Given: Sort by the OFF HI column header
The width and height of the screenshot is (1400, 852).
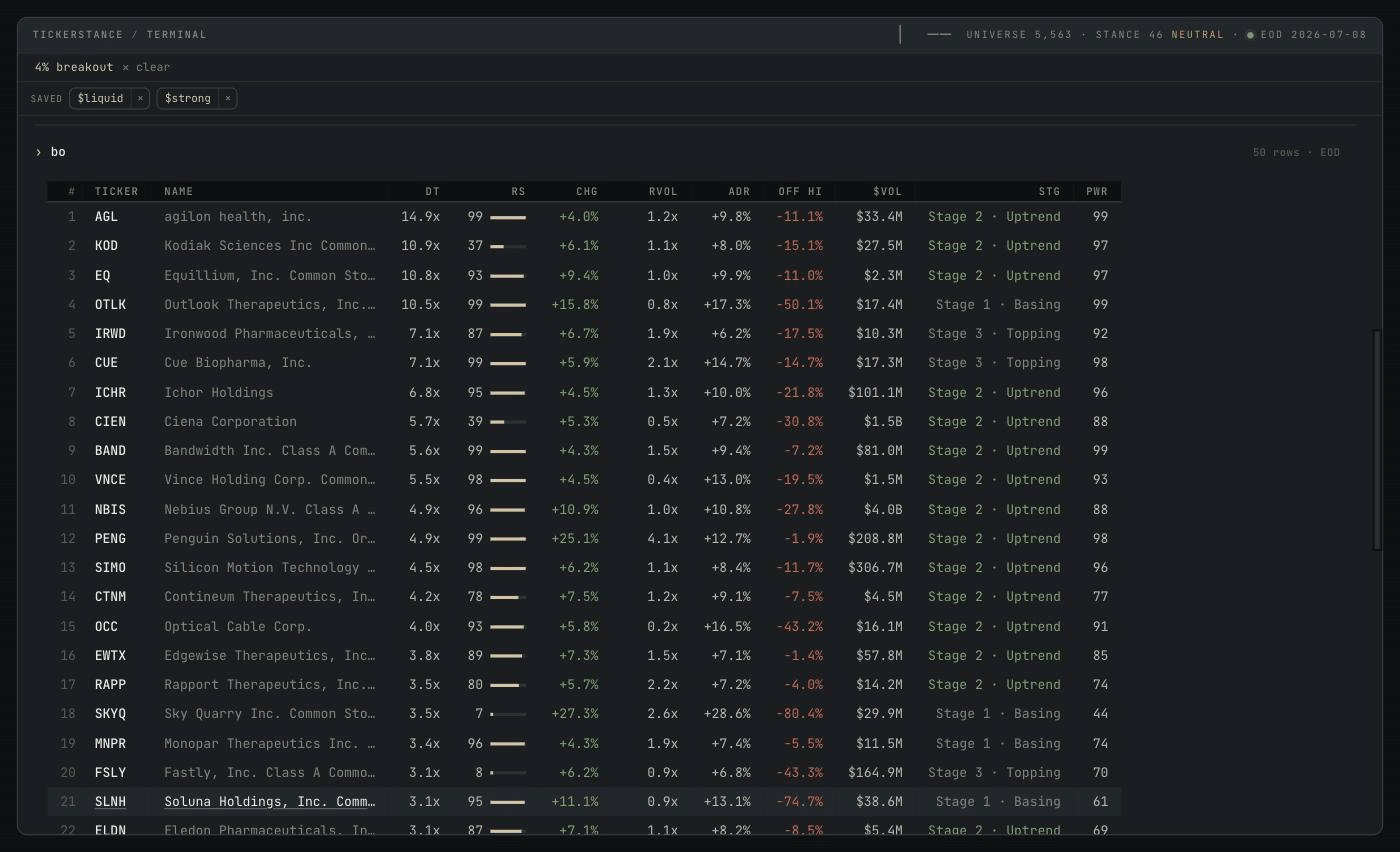Looking at the screenshot, I should [x=800, y=191].
